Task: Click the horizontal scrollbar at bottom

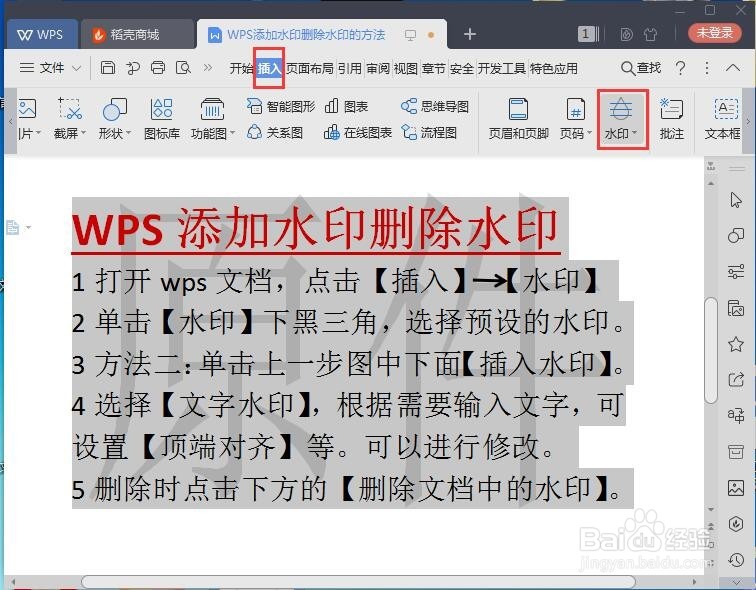Action: click(x=358, y=581)
